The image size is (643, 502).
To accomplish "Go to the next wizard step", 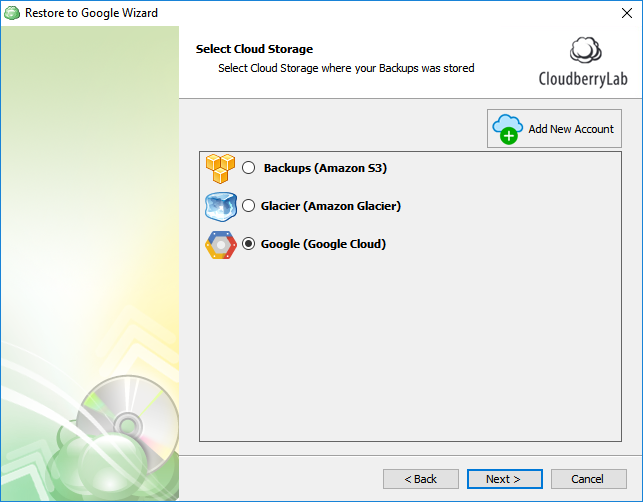I will [504, 479].
